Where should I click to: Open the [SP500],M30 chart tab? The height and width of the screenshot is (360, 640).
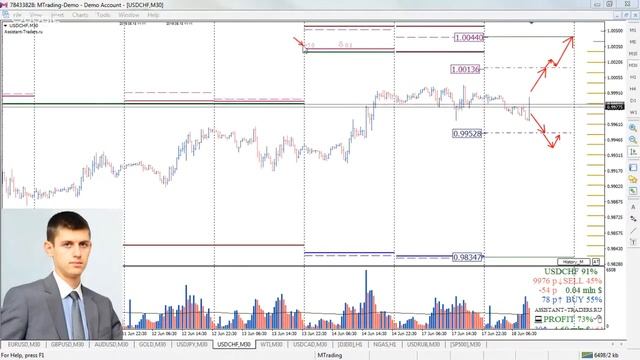click(x=465, y=344)
